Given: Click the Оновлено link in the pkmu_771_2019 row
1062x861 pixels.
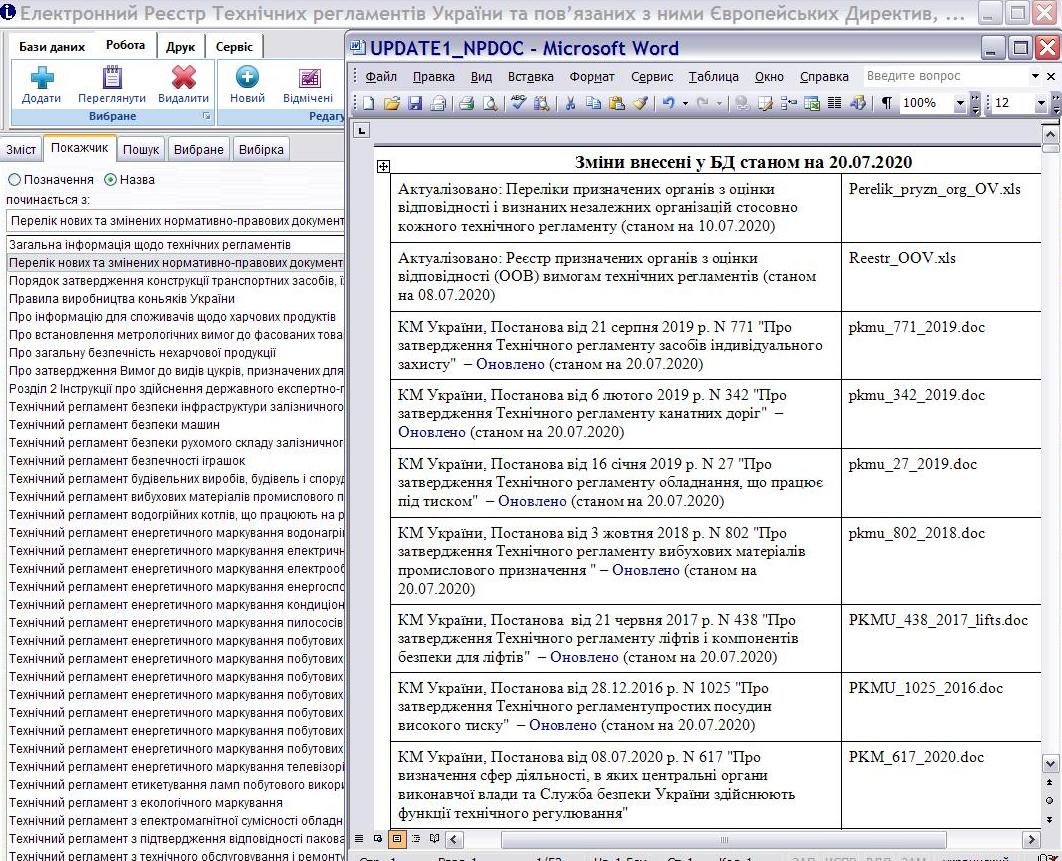Looking at the screenshot, I should tap(510, 364).
